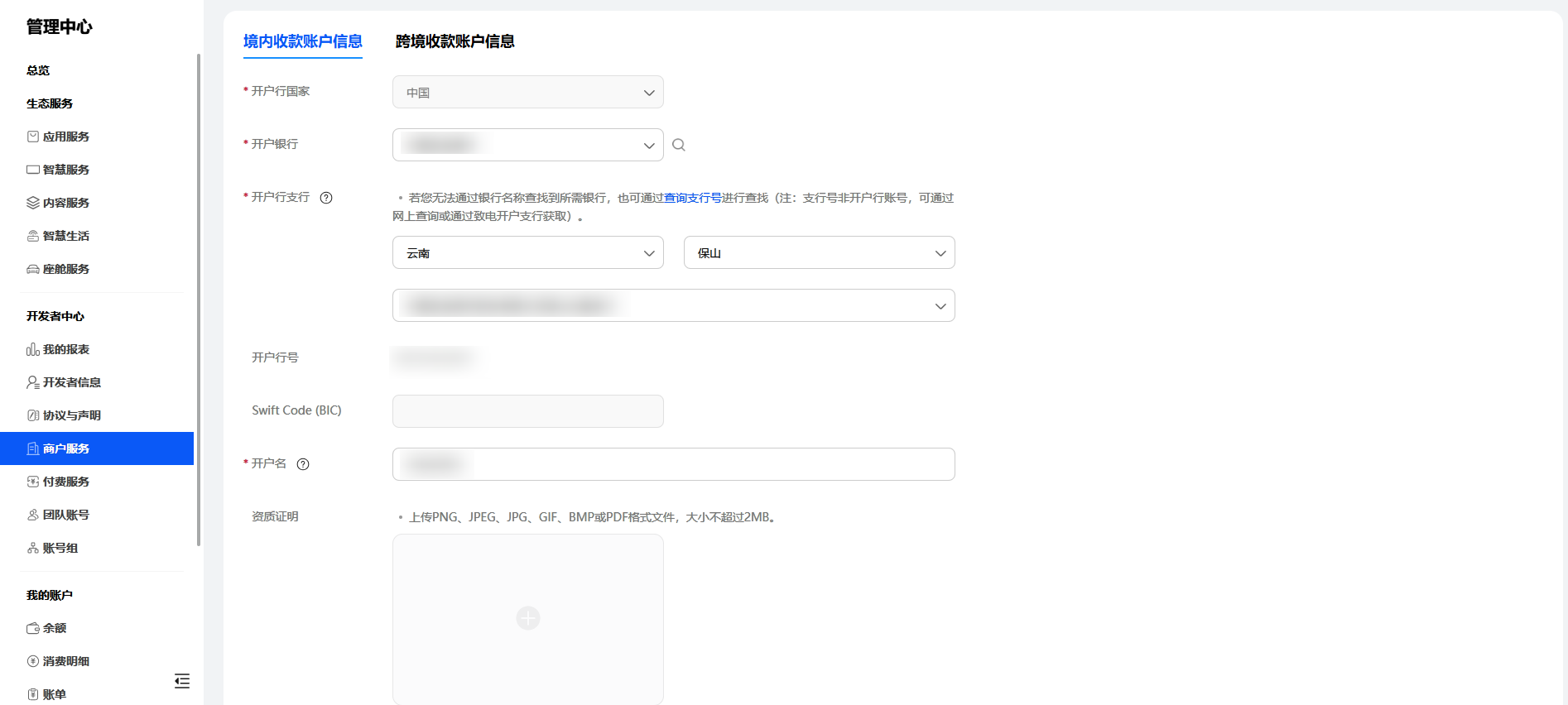The image size is (1568, 705).
Task: Collapse the sidebar with the fold icon
Action: tap(182, 681)
